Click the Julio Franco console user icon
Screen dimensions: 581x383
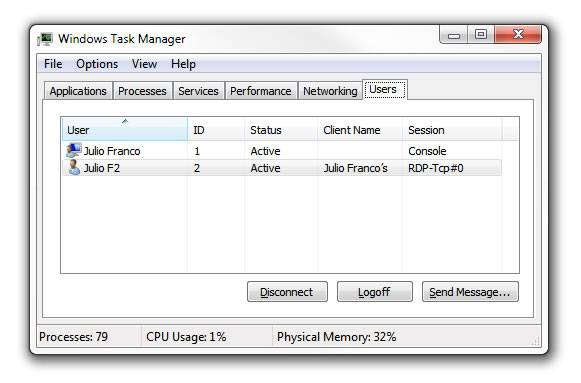coord(73,150)
